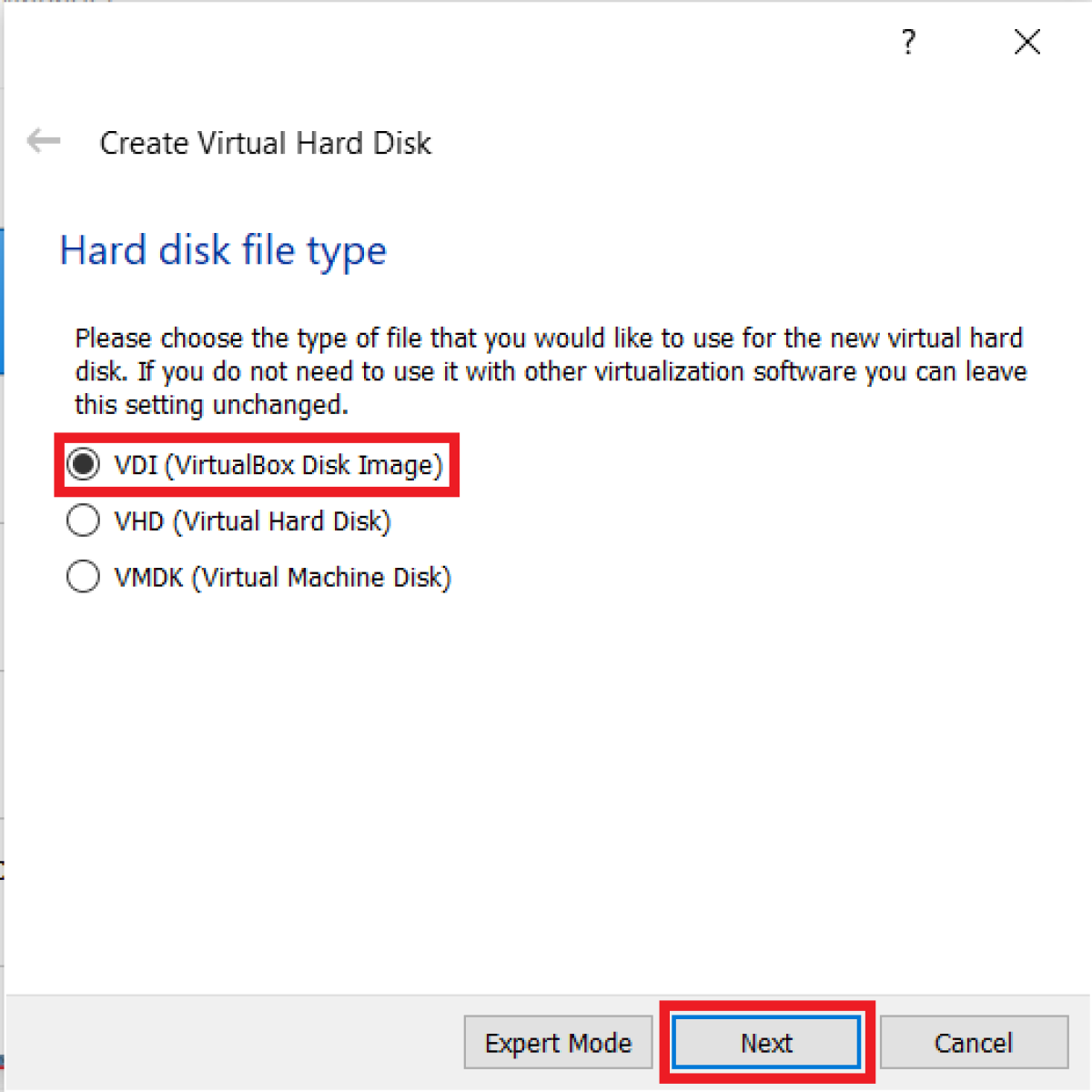
Task: Click the VMDK option label text
Action: 280,576
